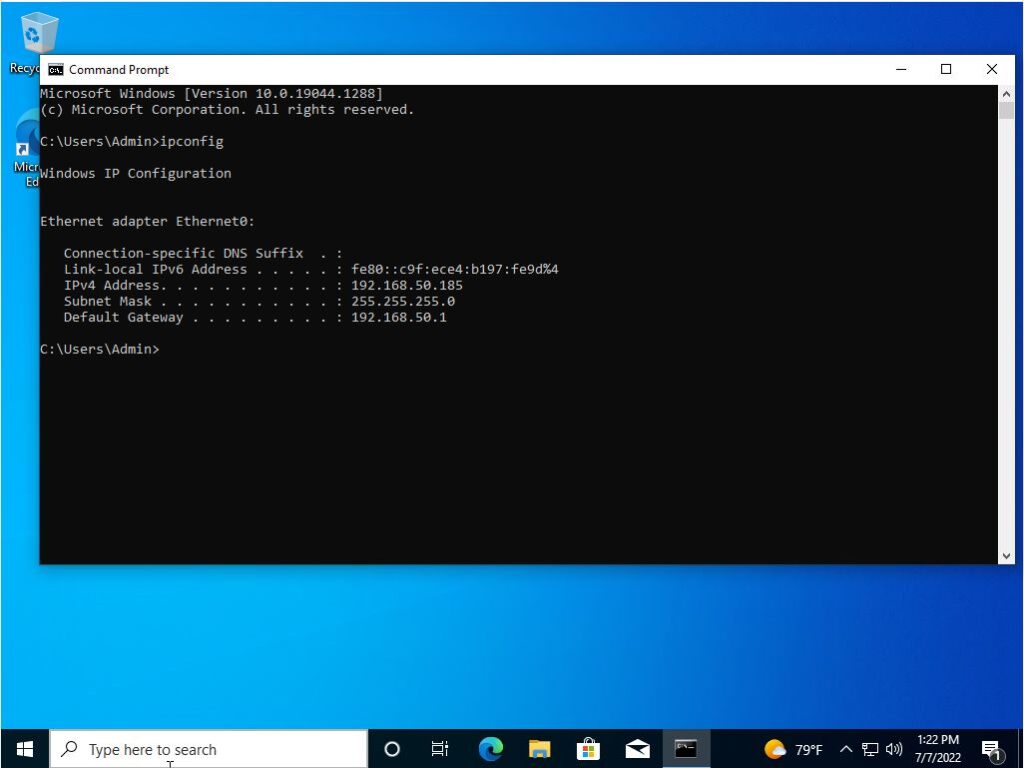Maximize the Command Prompt window

[x=946, y=69]
